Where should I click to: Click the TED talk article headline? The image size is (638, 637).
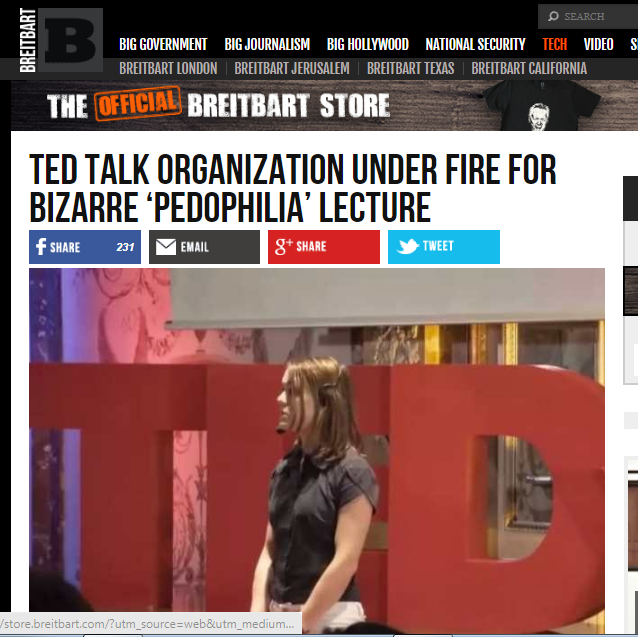293,188
